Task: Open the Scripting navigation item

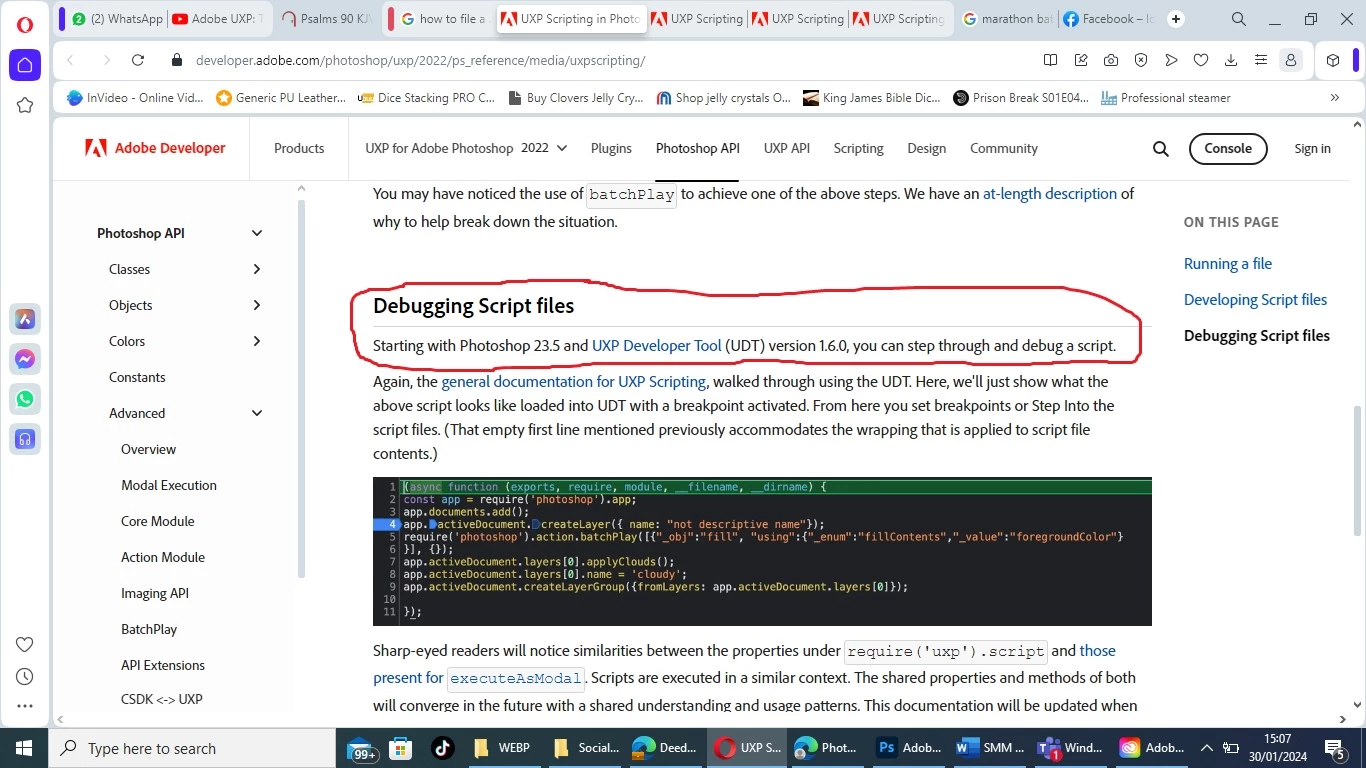Action: pyautogui.click(x=859, y=148)
